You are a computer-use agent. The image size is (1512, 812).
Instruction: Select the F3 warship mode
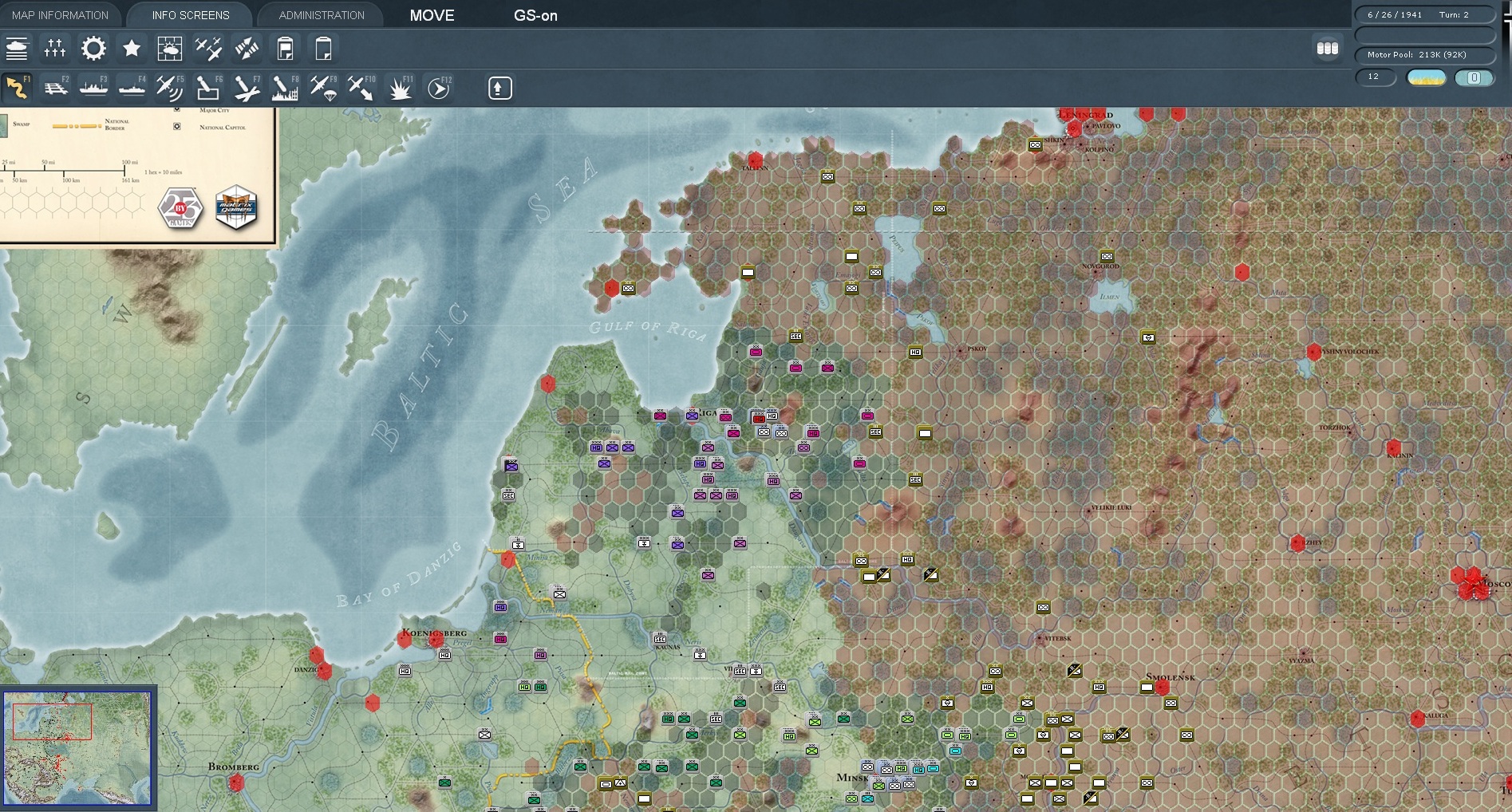pos(93,88)
